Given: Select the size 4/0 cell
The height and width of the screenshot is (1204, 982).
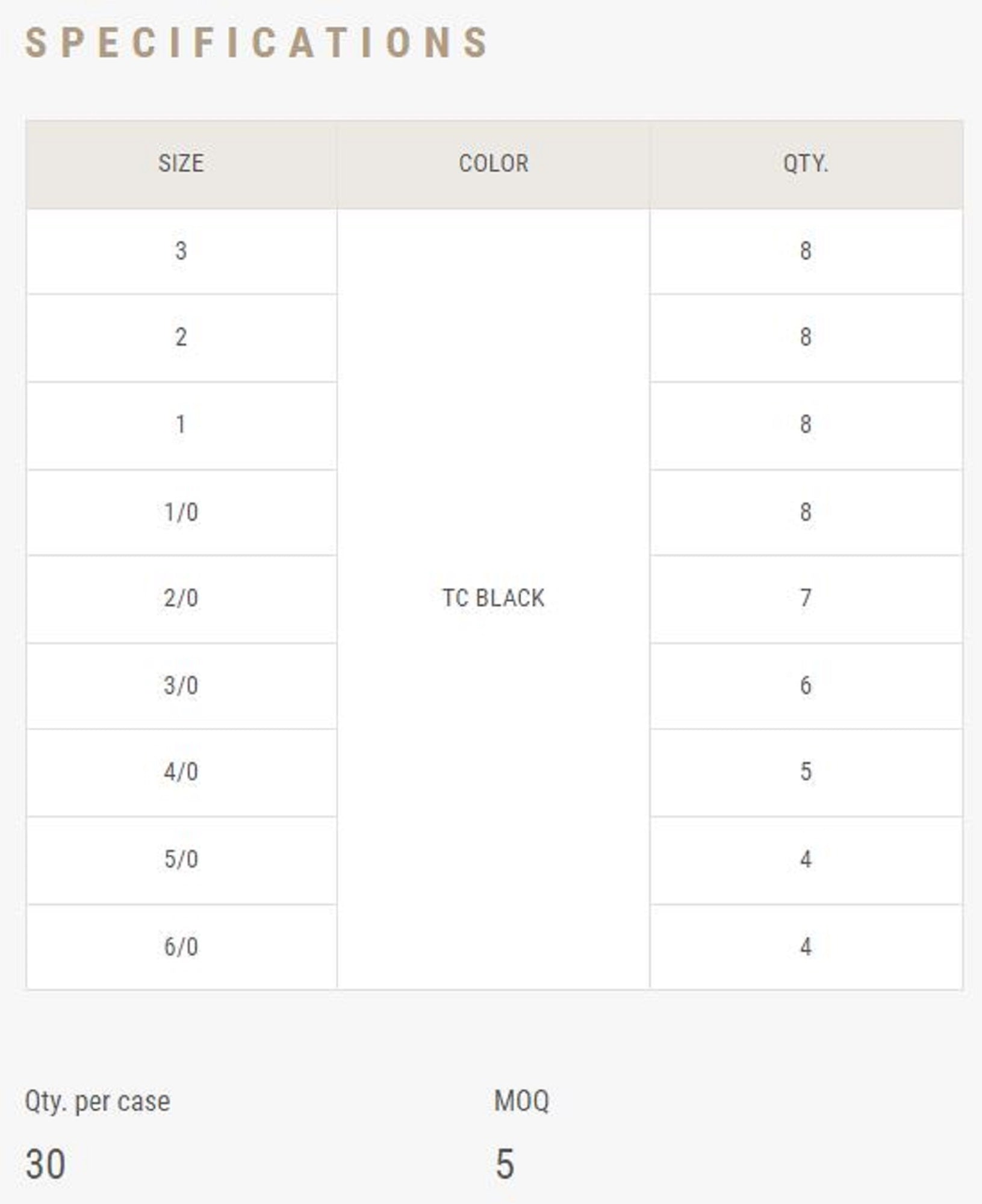Looking at the screenshot, I should 181,772.
